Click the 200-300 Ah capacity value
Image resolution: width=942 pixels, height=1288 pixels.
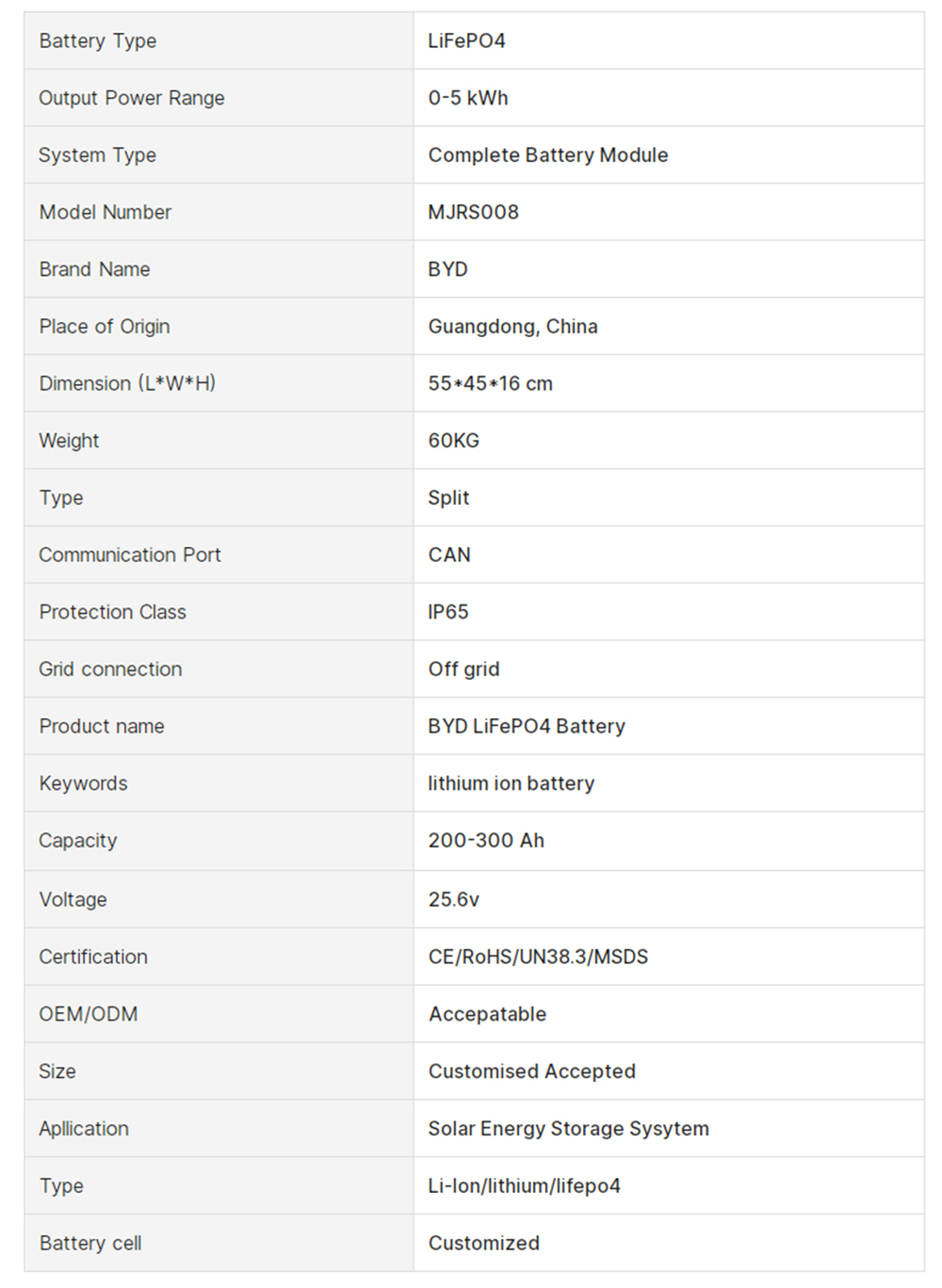click(x=486, y=841)
